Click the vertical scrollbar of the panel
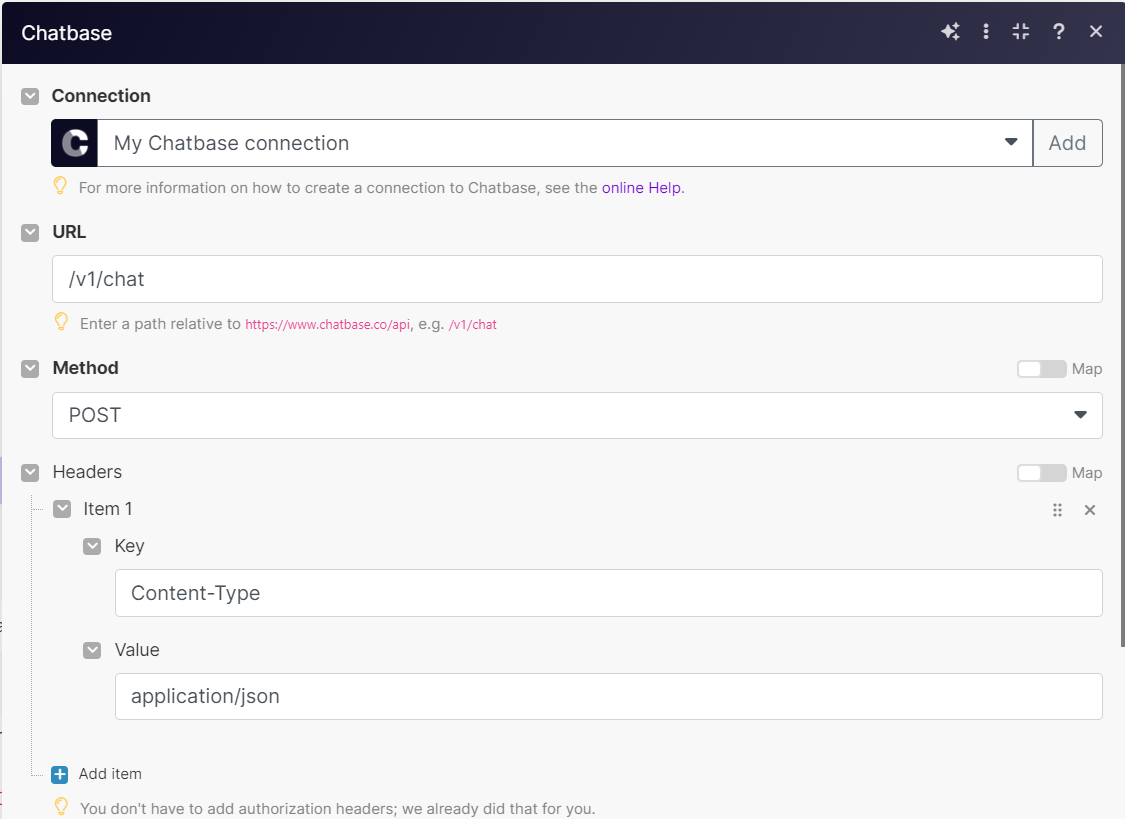 click(1121, 355)
